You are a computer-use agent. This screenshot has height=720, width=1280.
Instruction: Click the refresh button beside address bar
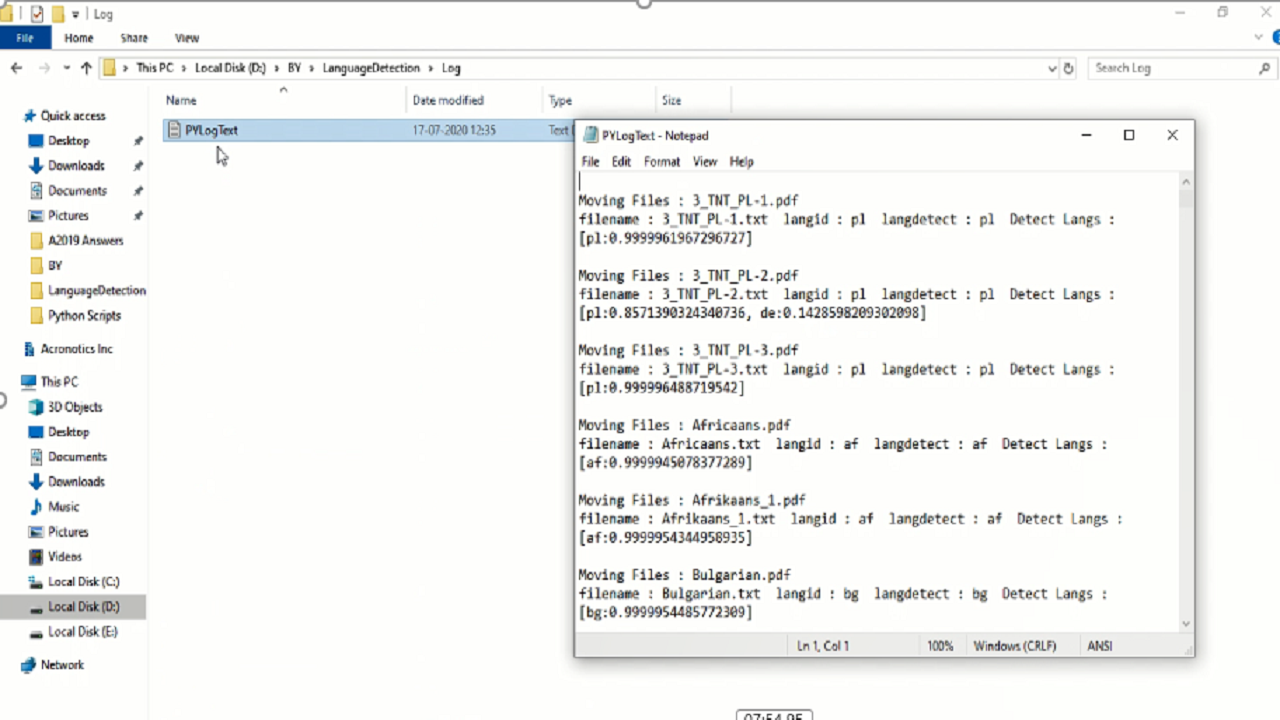pyautogui.click(x=1068, y=68)
